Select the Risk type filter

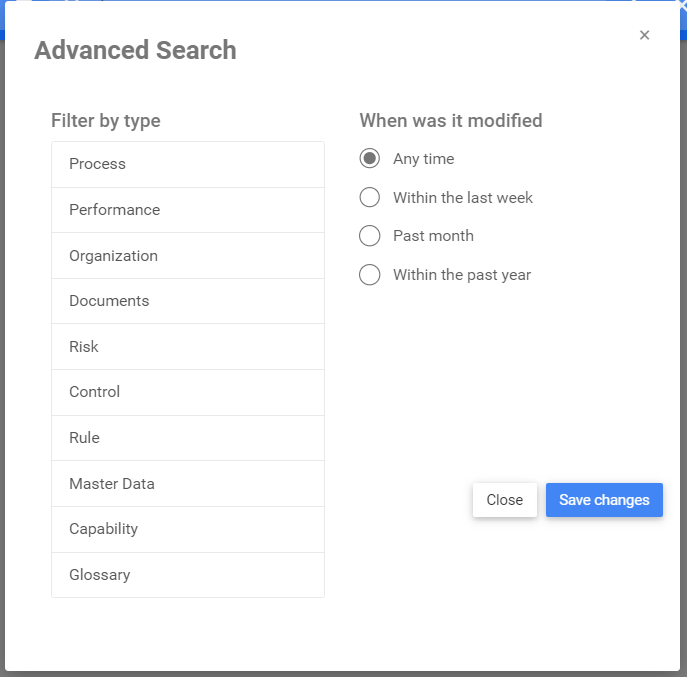[x=188, y=347]
